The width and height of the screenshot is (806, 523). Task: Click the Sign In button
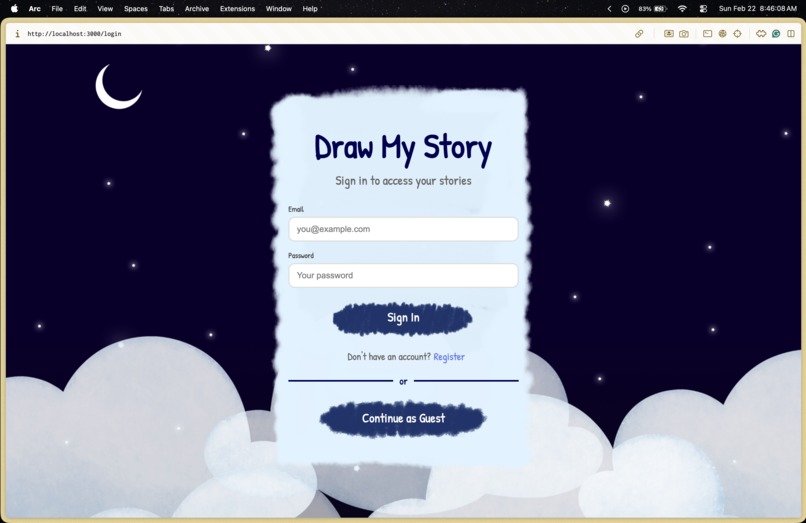pos(402,318)
